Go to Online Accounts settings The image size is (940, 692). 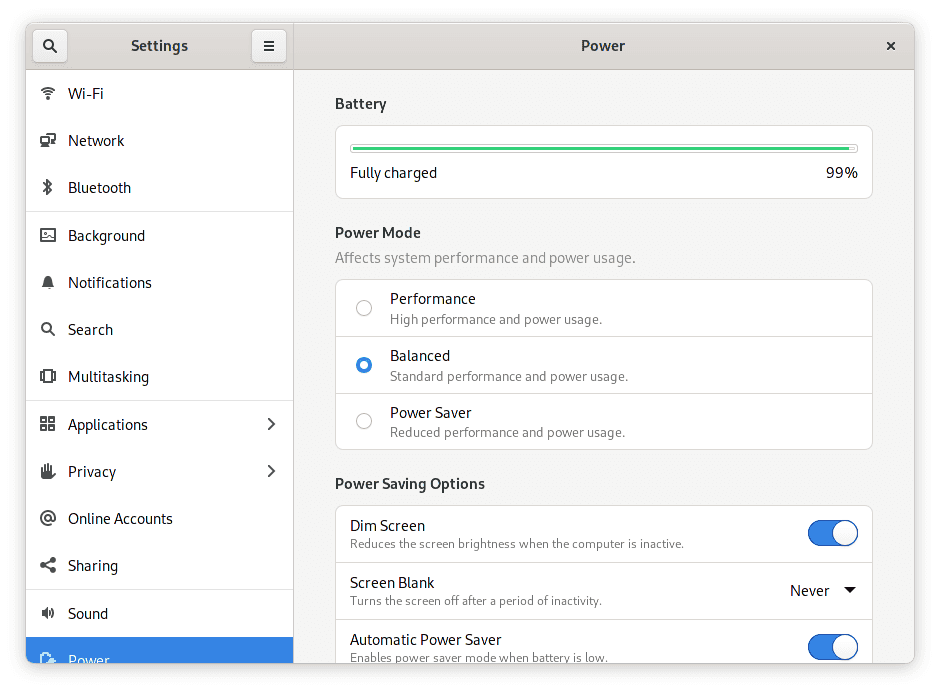click(120, 519)
